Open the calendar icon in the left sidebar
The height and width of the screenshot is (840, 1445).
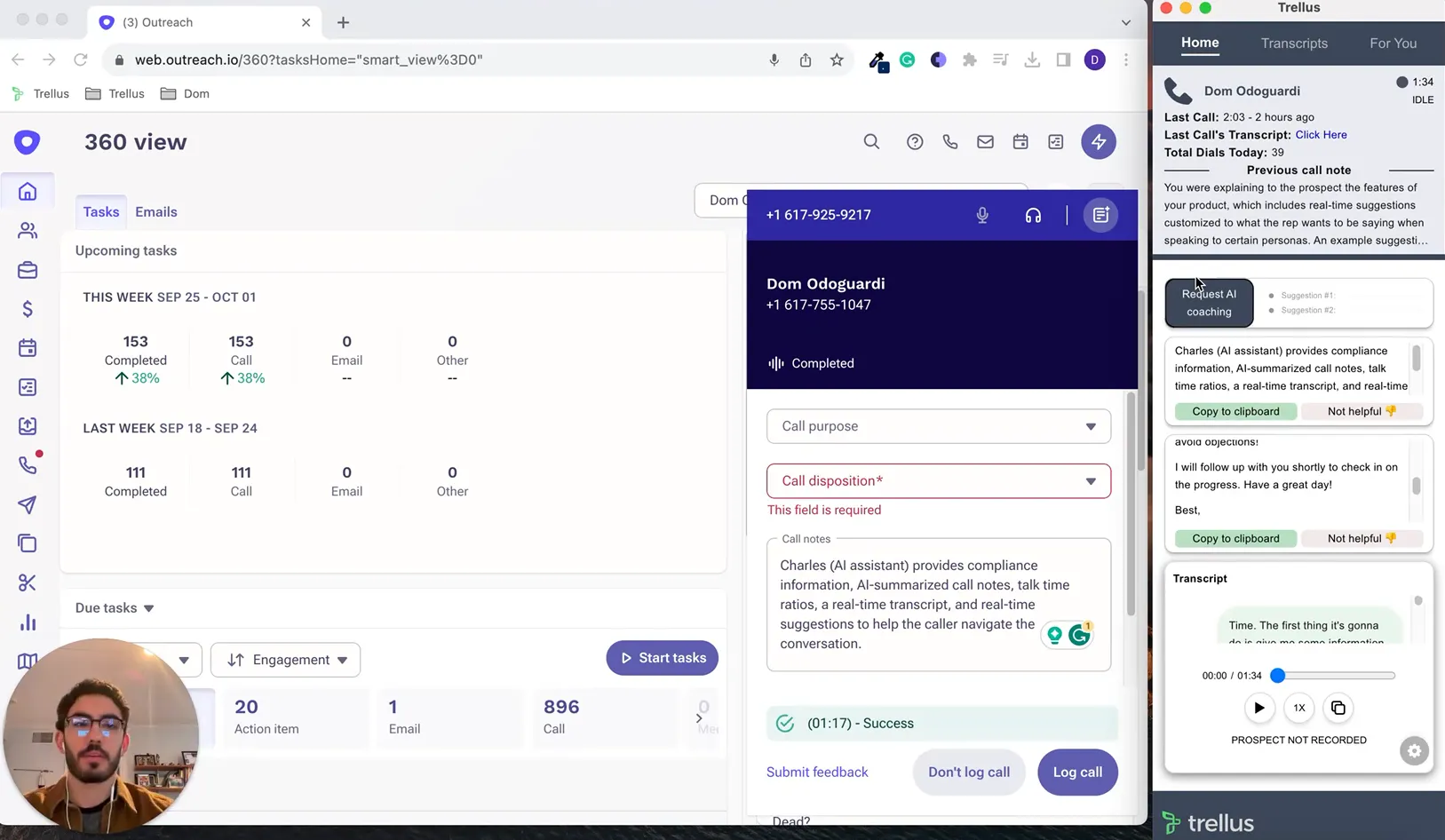pos(28,348)
